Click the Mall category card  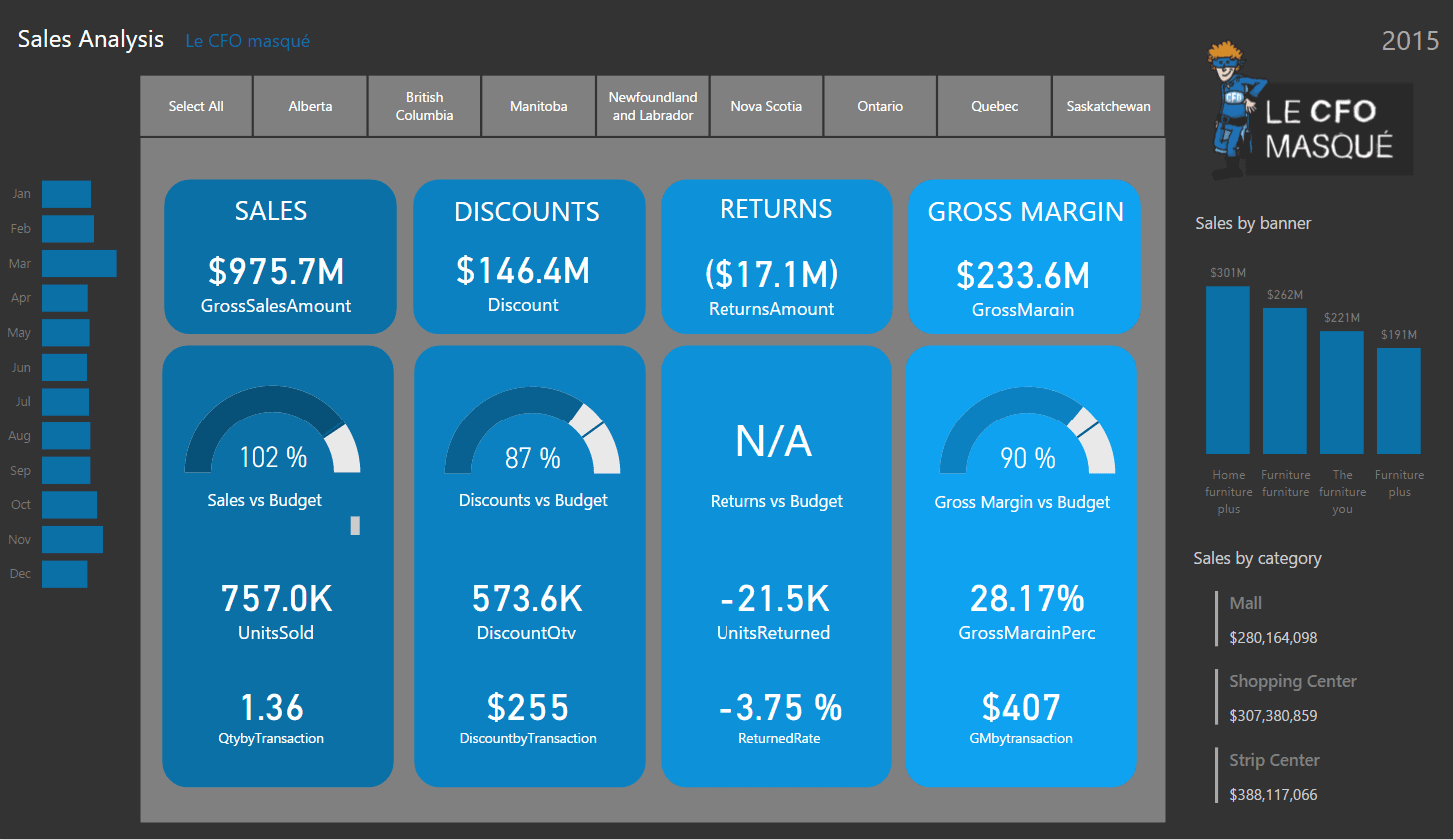(x=1272, y=619)
